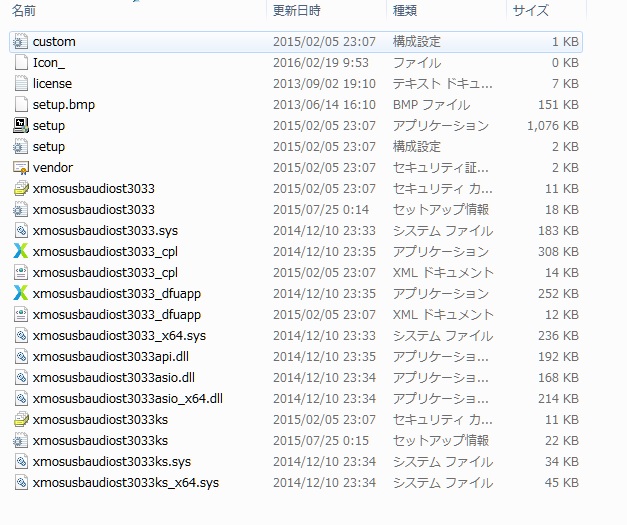
Task: Select the file name xmosusbaudiost3033asio.dll
Action: click(114, 377)
